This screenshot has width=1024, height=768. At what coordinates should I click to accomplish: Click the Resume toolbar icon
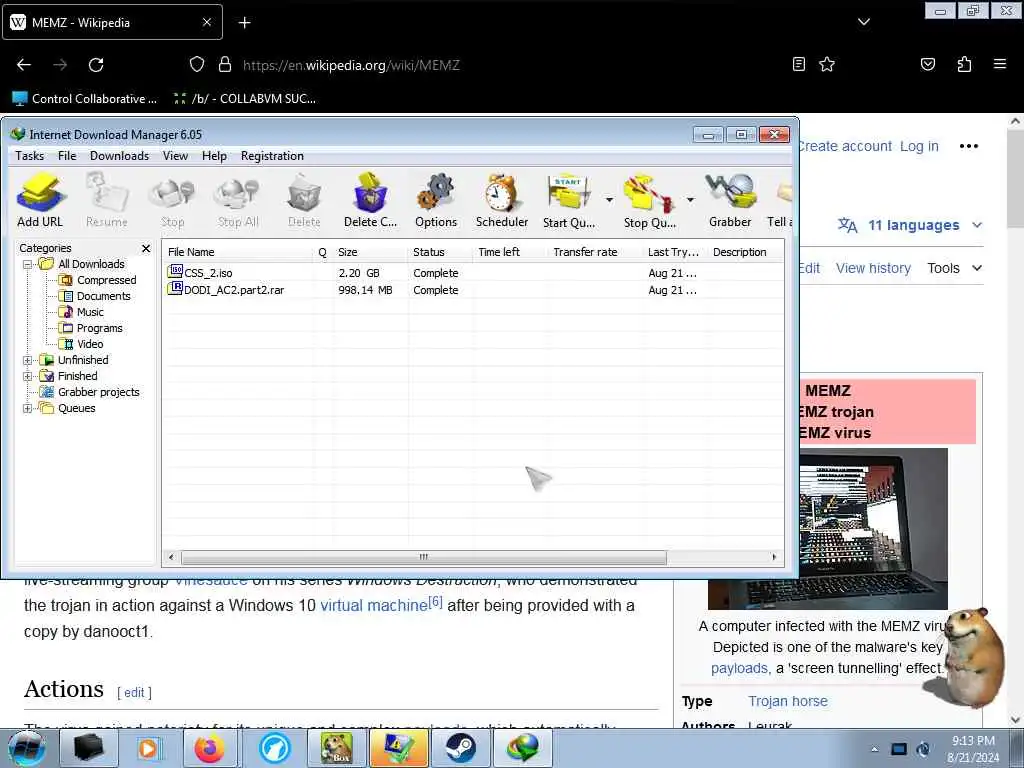(x=106, y=200)
